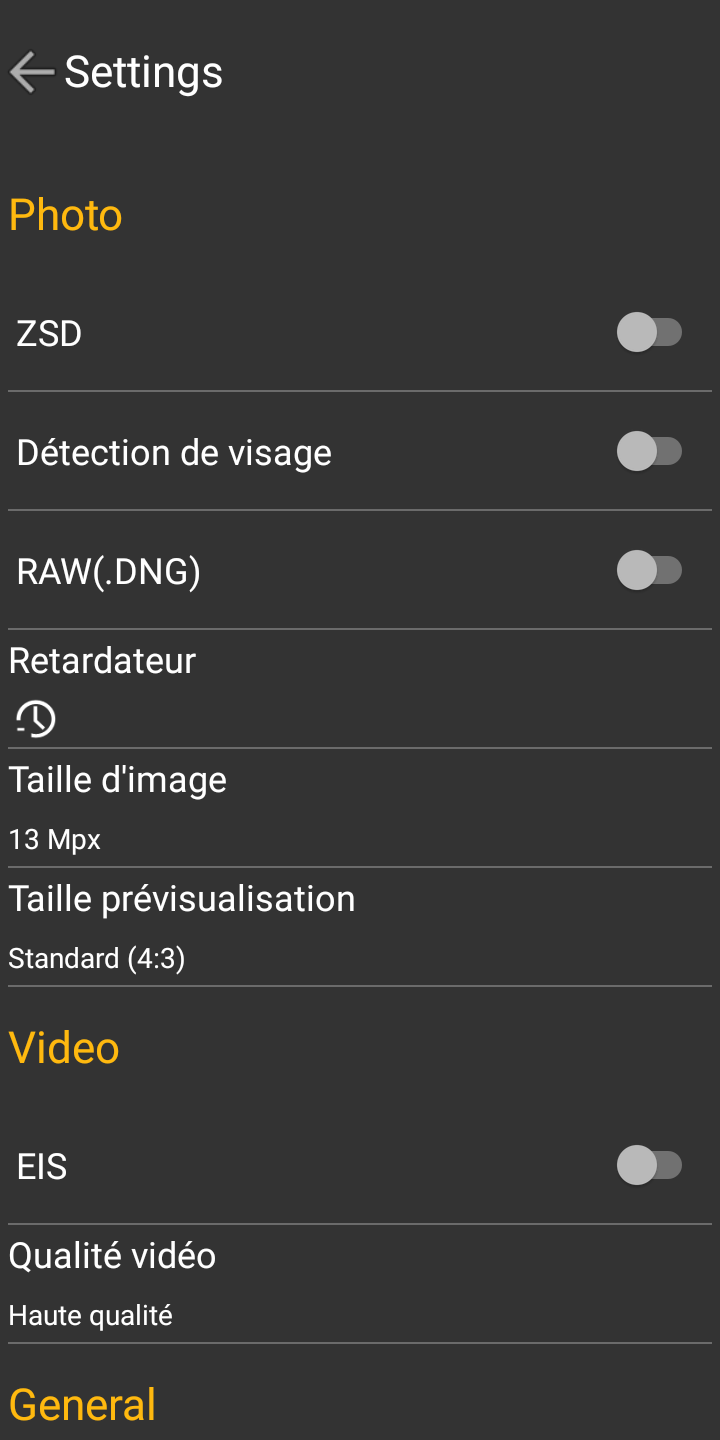The height and width of the screenshot is (1440, 720).
Task: Tap the EIS label text
Action: point(42,1166)
